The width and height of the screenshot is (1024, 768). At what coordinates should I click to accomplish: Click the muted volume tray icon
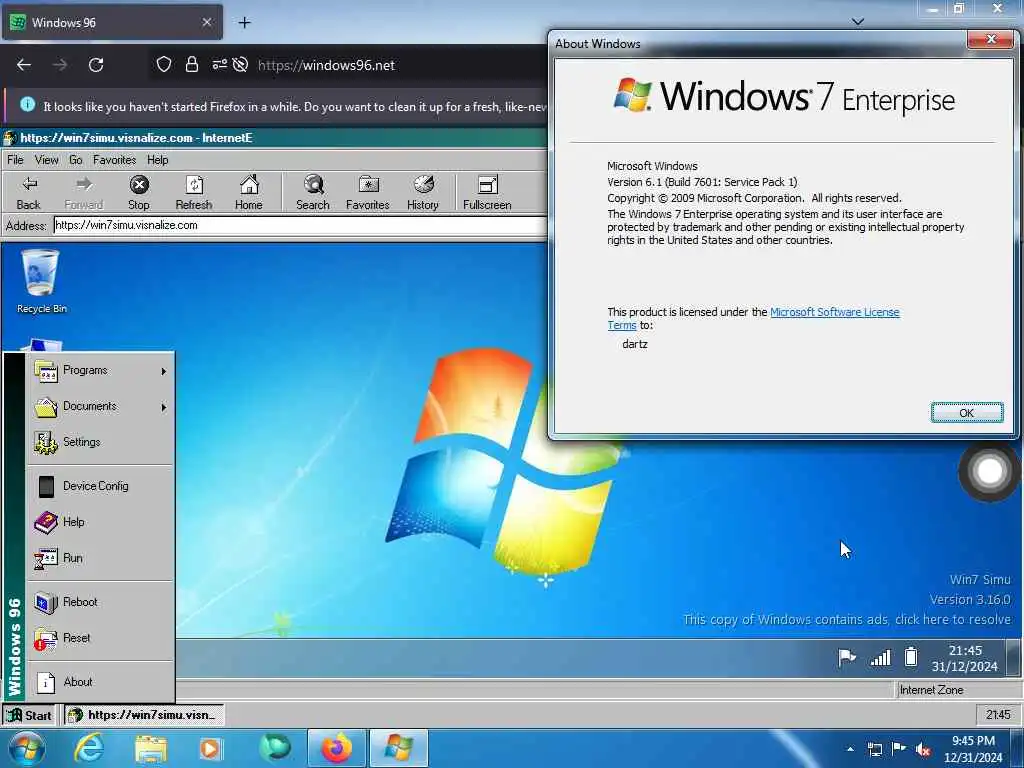tap(923, 750)
